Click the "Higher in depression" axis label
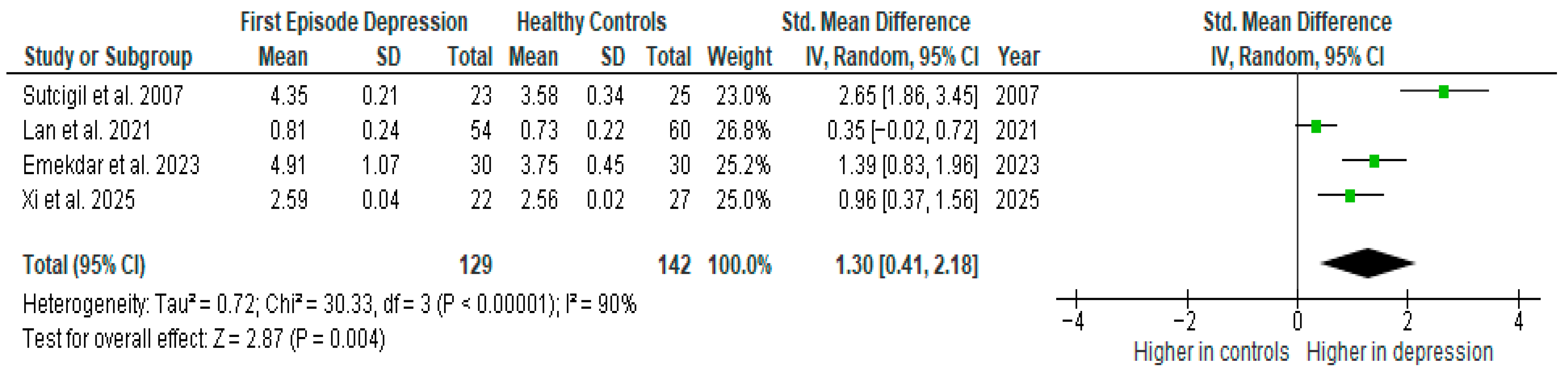1568x373 pixels. (1400, 352)
